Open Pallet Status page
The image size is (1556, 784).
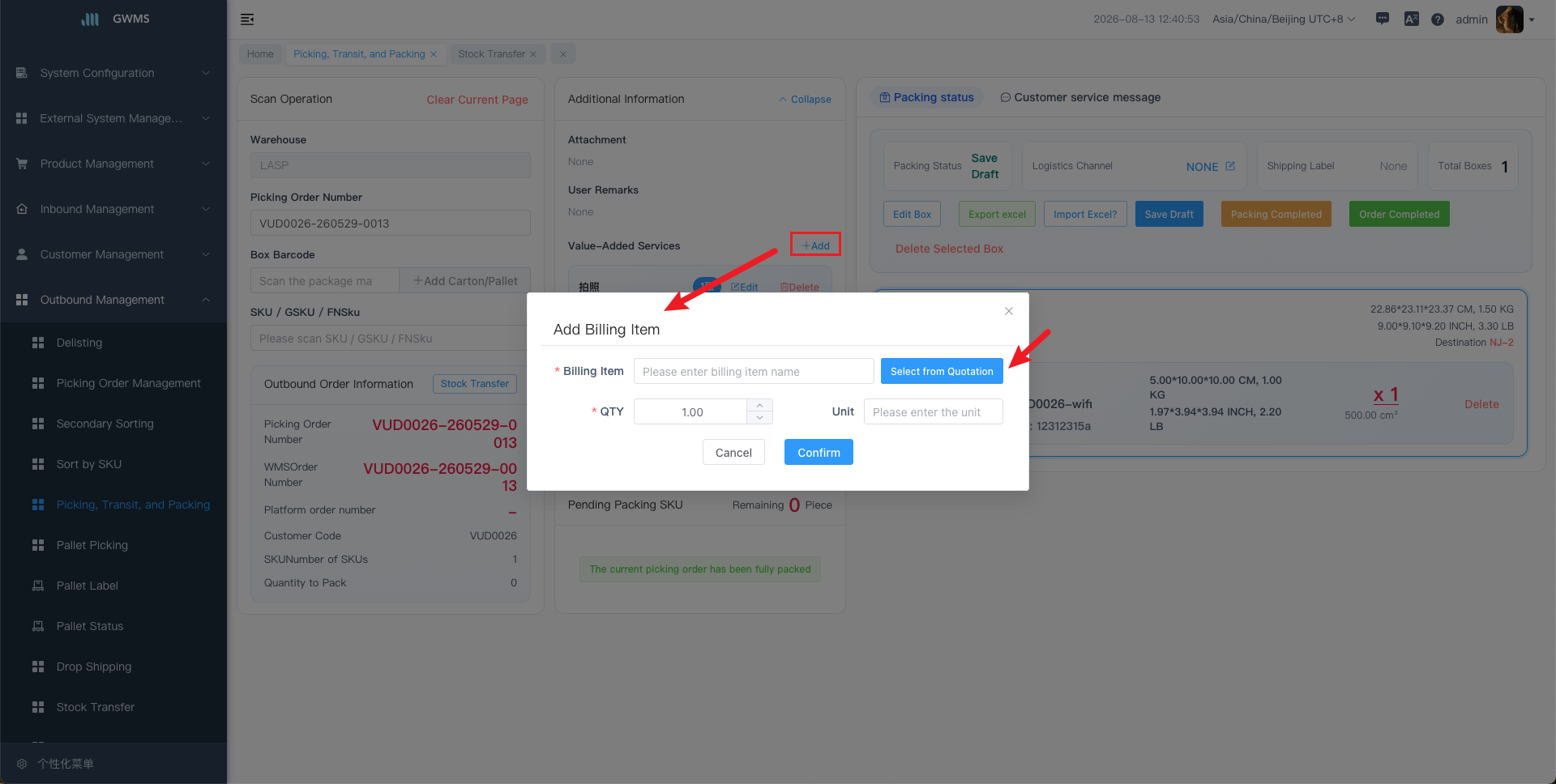tap(113, 626)
